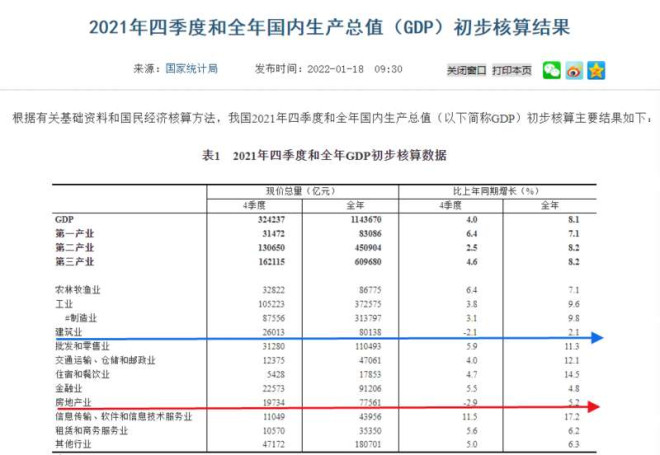This screenshot has width=660, height=455.
Task: Click value 105223 in 工业 row
Action: tap(271, 304)
